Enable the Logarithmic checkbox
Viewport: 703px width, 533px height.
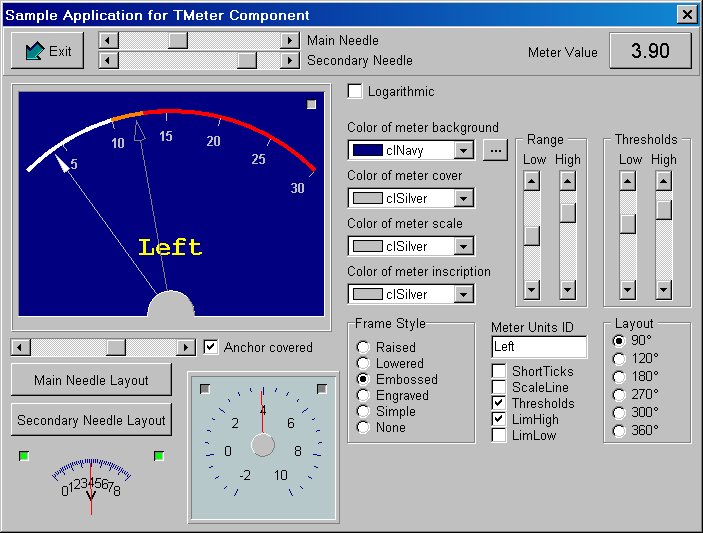click(355, 92)
